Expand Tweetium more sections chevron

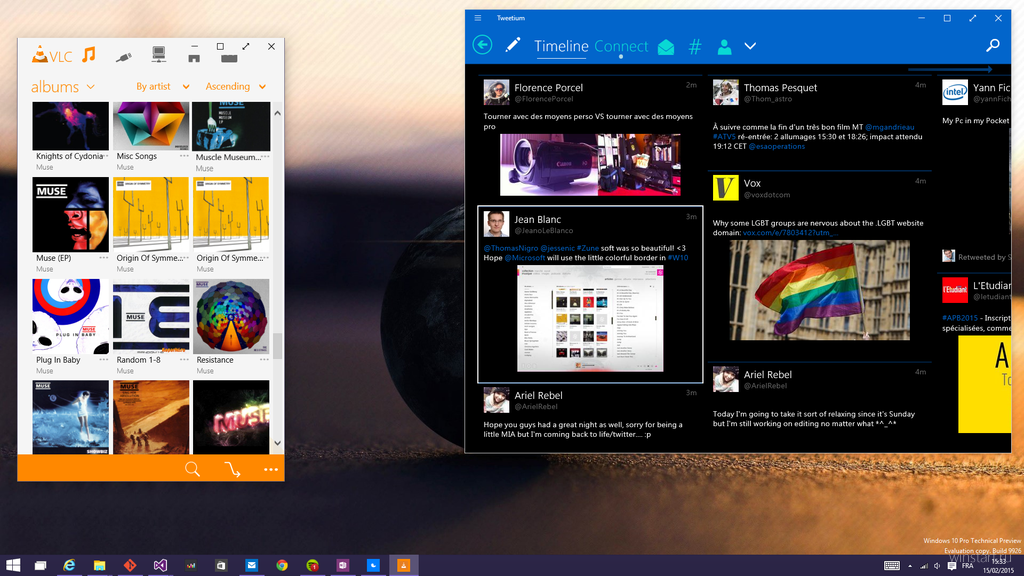pos(750,46)
